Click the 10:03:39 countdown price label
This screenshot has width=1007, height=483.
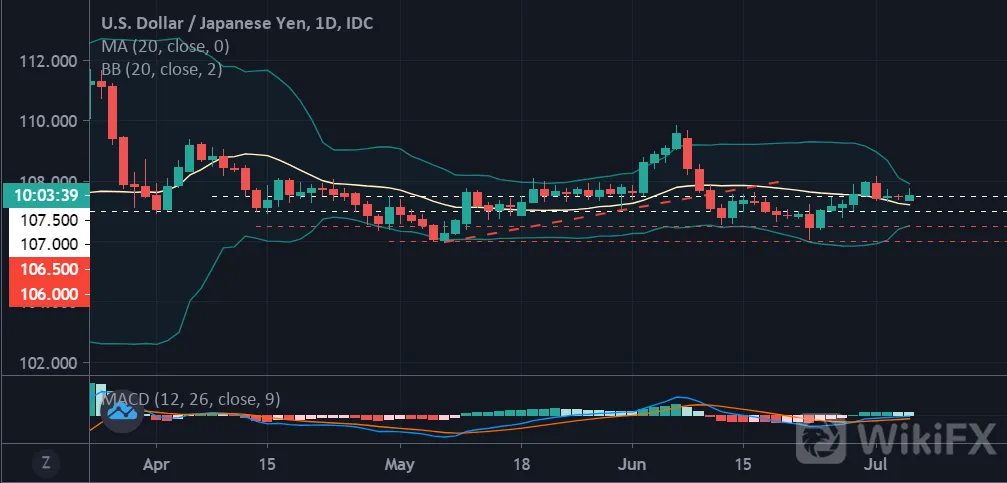(45, 195)
